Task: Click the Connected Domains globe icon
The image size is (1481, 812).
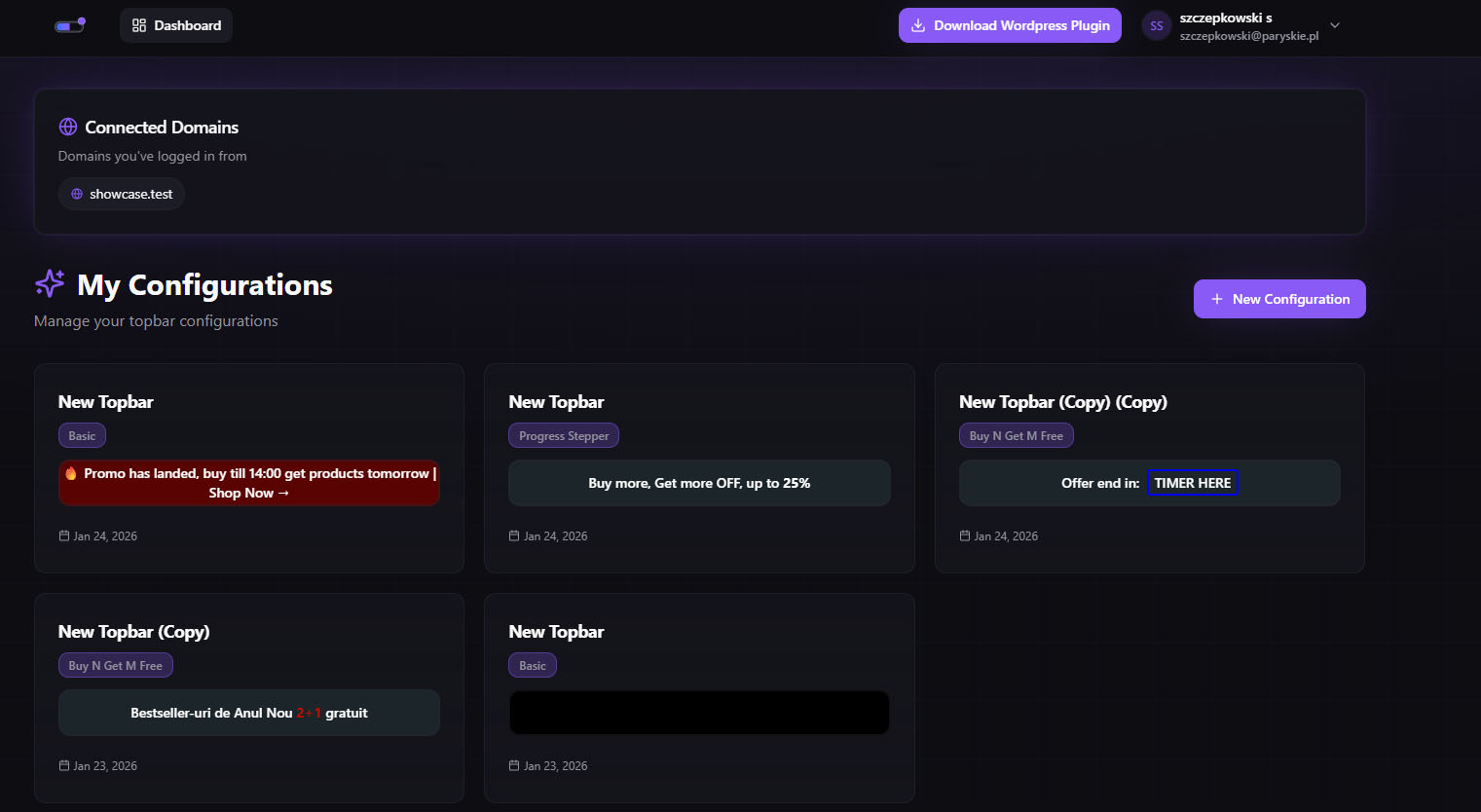Action: (68, 127)
